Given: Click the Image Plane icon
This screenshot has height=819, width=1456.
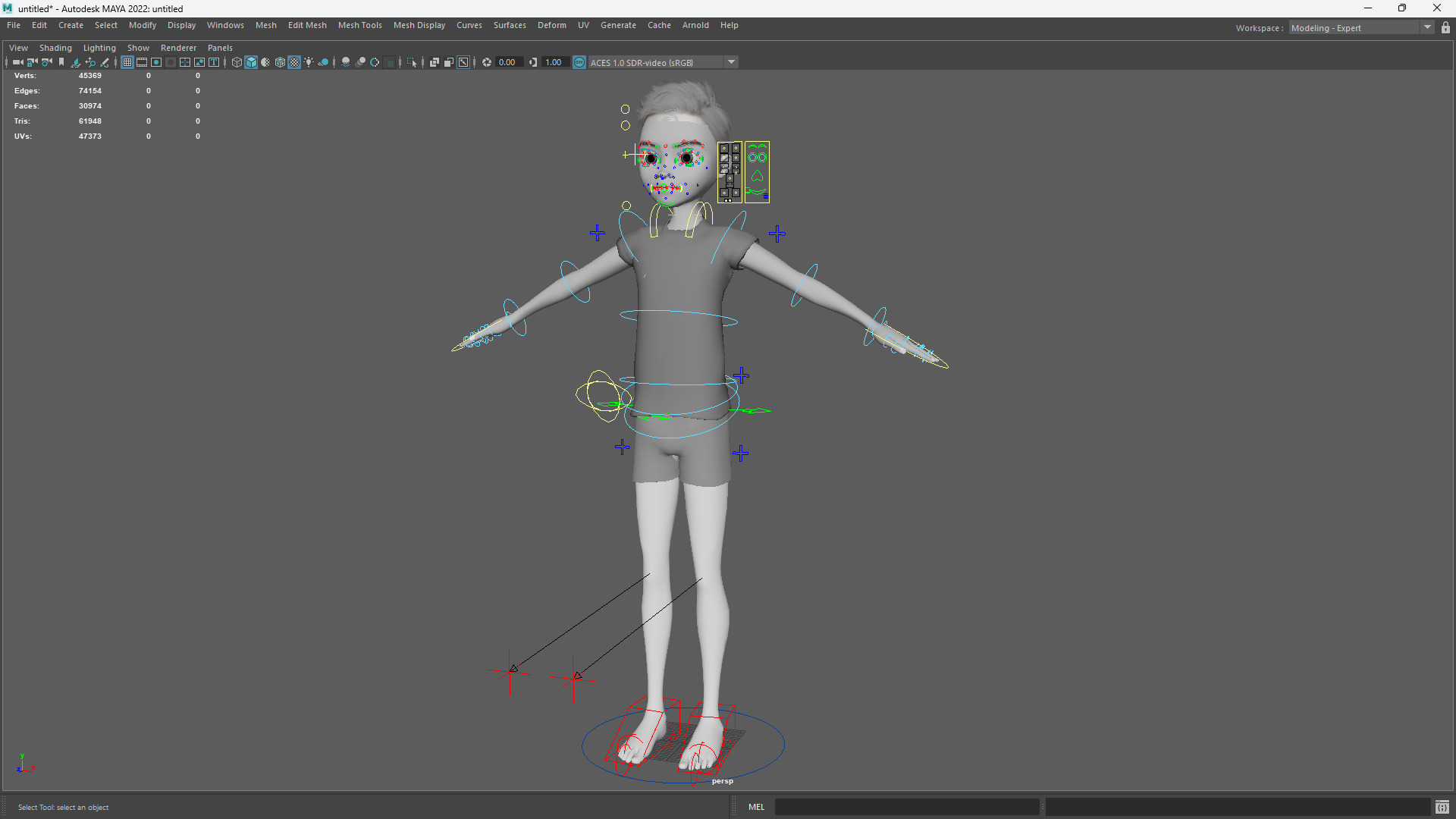Looking at the screenshot, I should [76, 62].
